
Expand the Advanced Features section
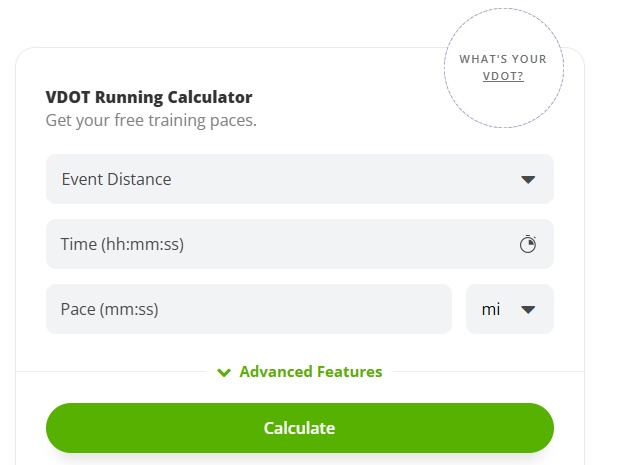click(300, 372)
